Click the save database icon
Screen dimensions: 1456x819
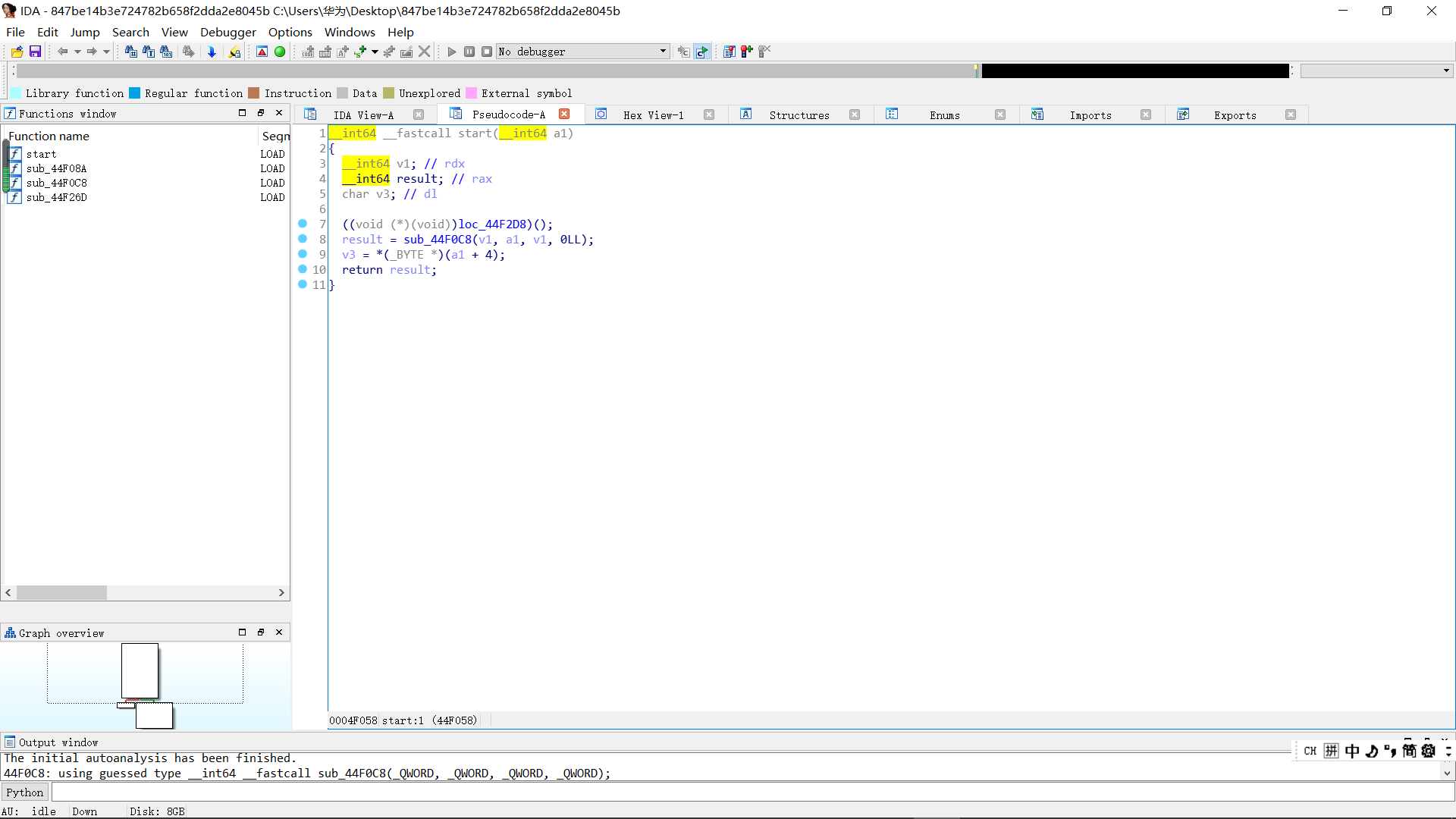tap(35, 52)
